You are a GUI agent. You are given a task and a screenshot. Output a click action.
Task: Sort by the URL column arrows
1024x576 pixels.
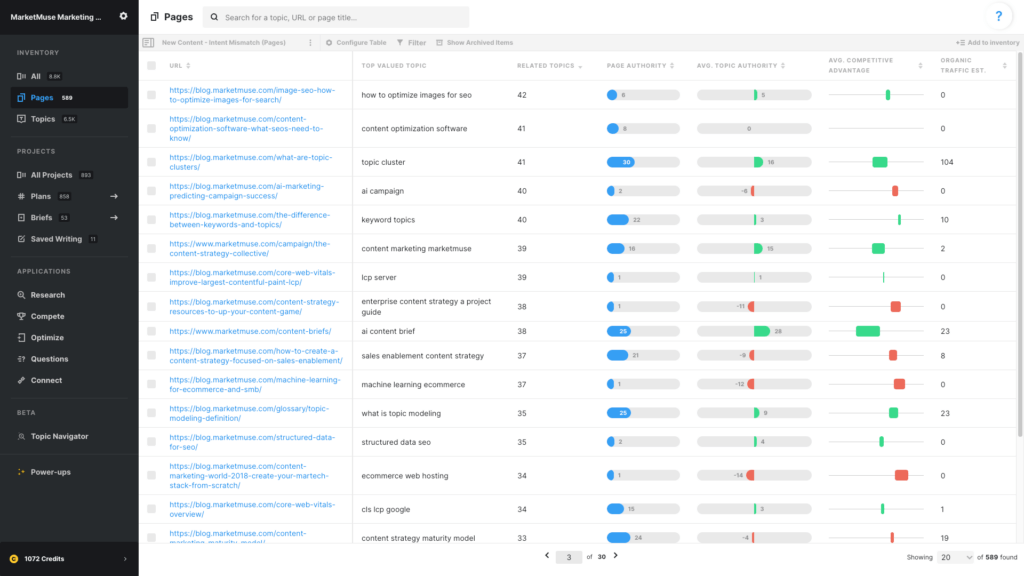(x=188, y=65)
